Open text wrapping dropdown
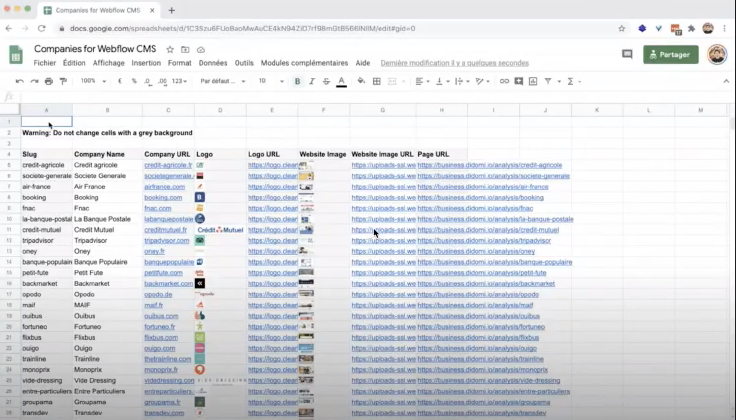The image size is (736, 420). coord(462,81)
